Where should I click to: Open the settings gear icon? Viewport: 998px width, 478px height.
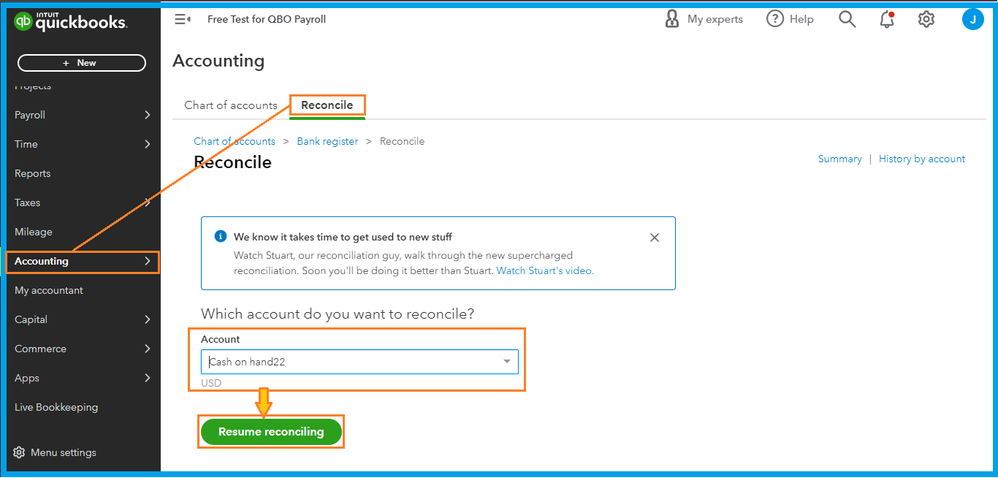click(926, 20)
